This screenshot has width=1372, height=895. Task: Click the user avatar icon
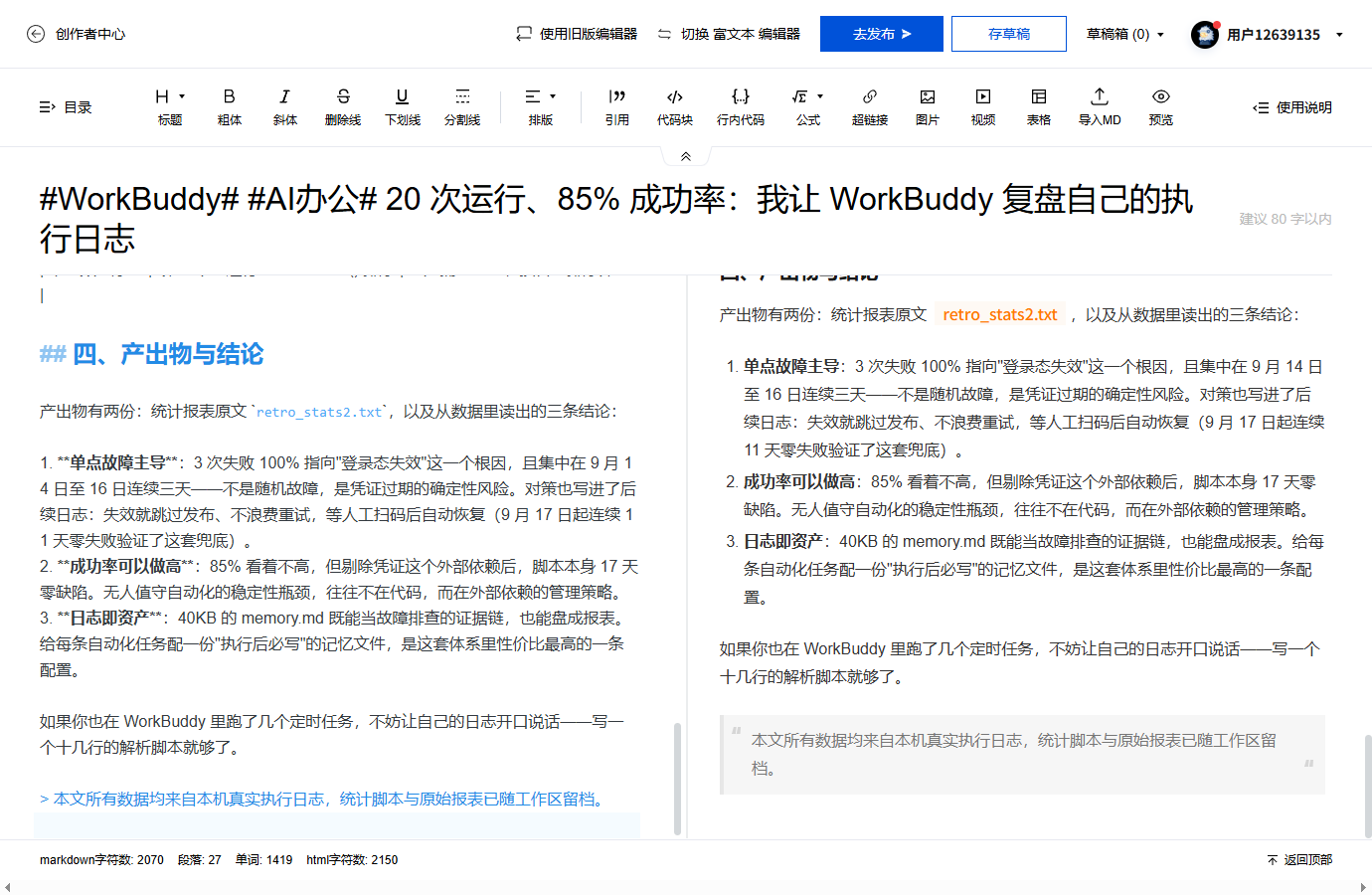pos(1205,34)
